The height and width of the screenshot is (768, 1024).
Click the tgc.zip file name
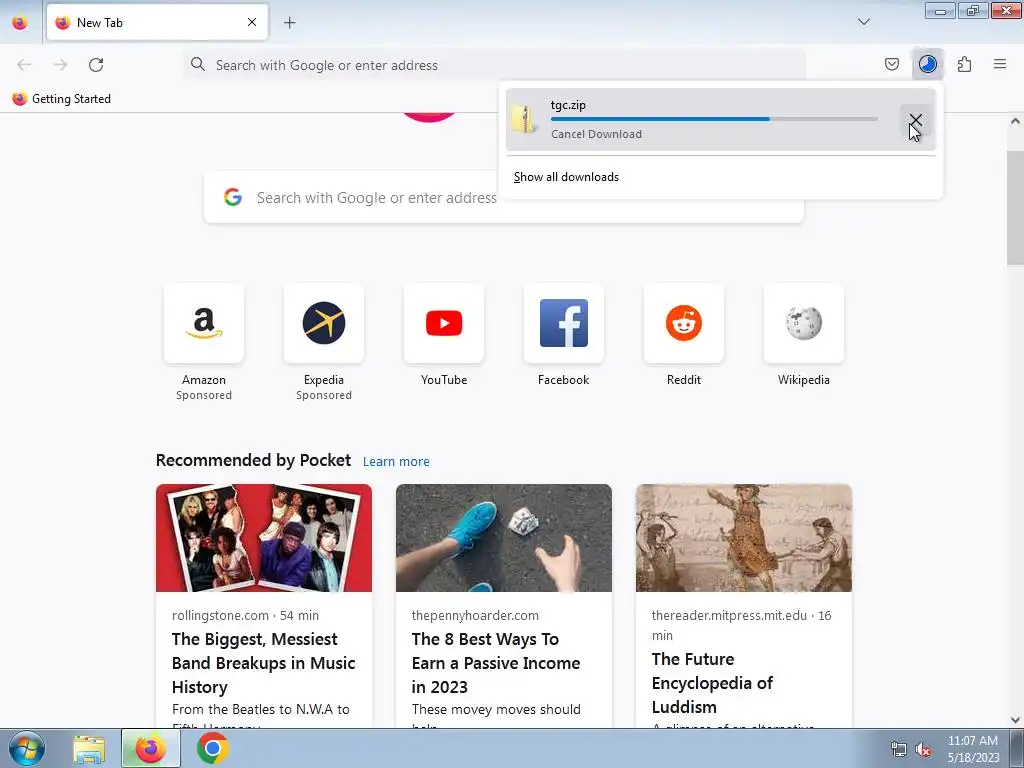pyautogui.click(x=568, y=104)
